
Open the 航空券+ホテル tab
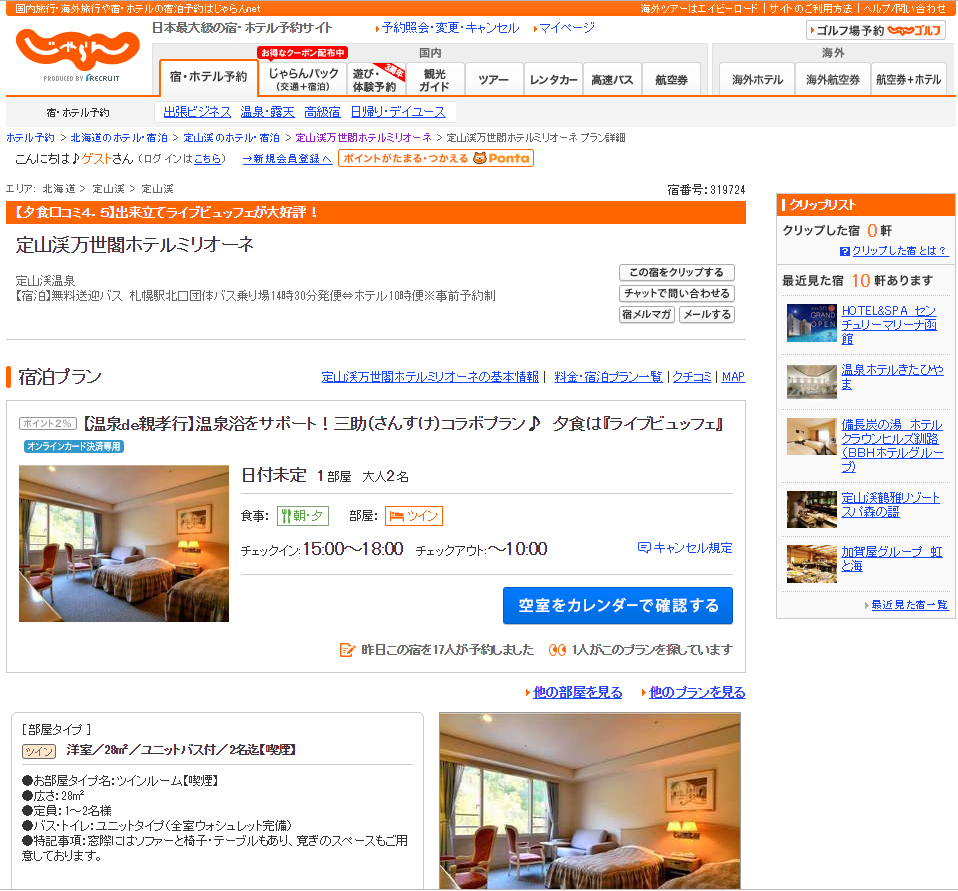click(x=909, y=79)
